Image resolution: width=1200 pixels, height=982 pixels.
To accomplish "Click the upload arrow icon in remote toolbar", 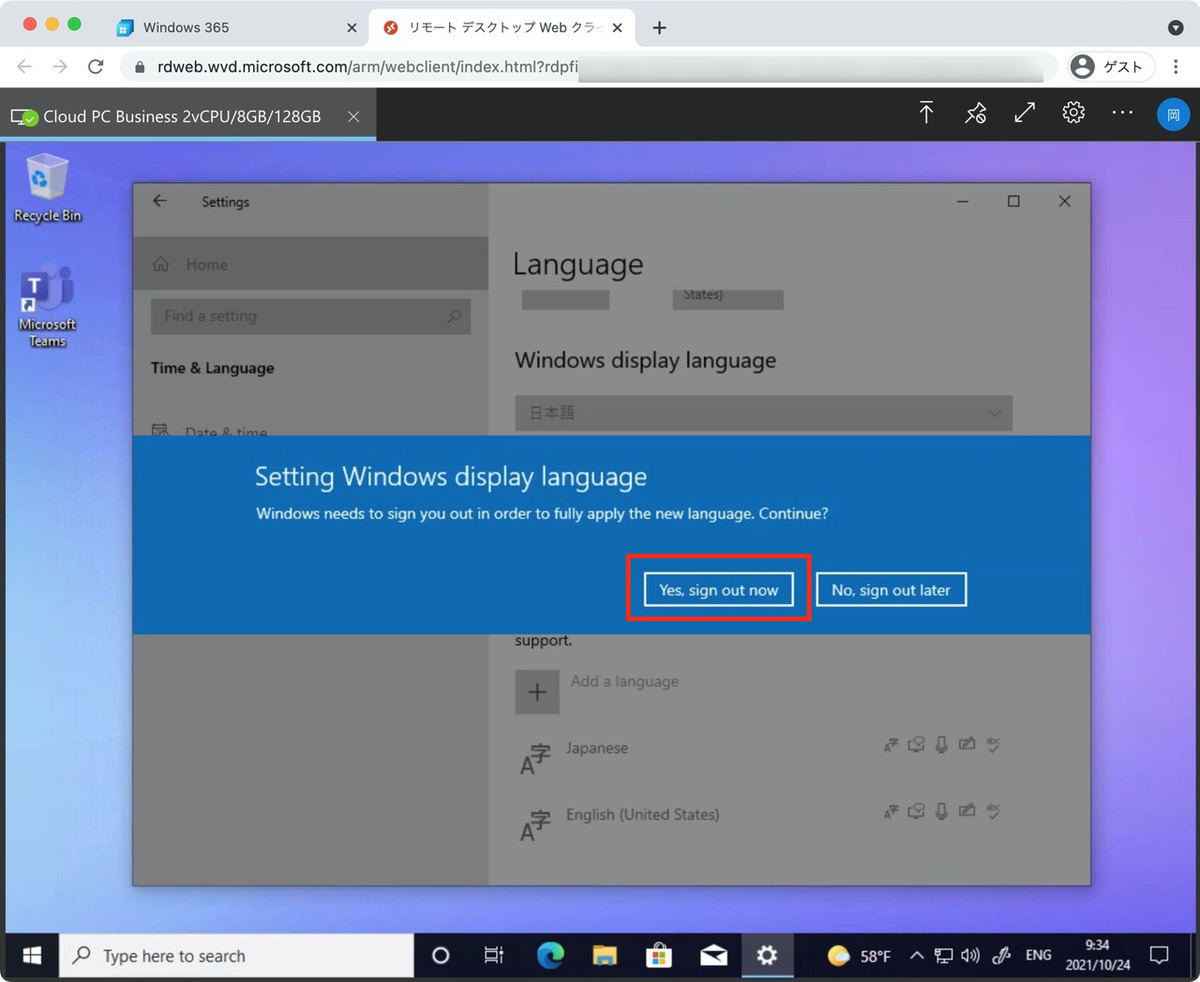I will click(x=927, y=113).
